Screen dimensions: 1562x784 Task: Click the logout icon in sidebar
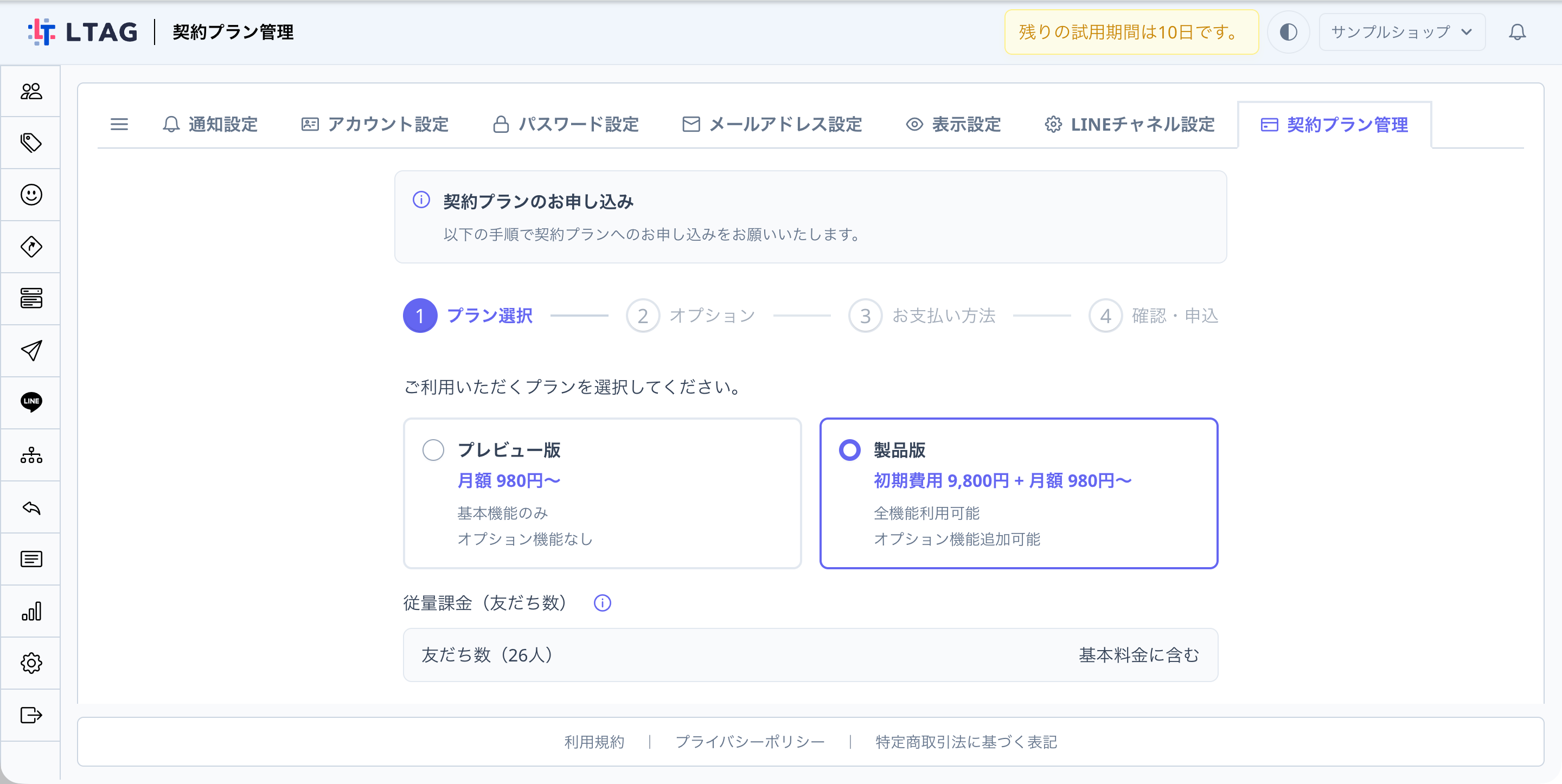(x=31, y=715)
